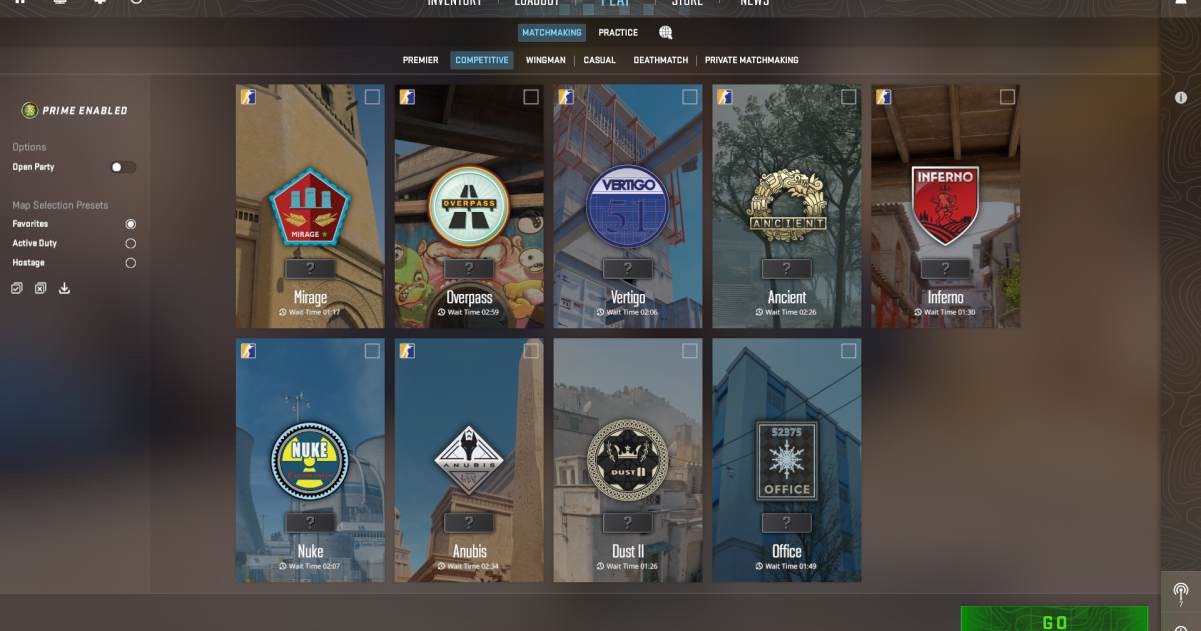Open the Wingman game mode tab
The image size is (1201, 631).
[545, 60]
